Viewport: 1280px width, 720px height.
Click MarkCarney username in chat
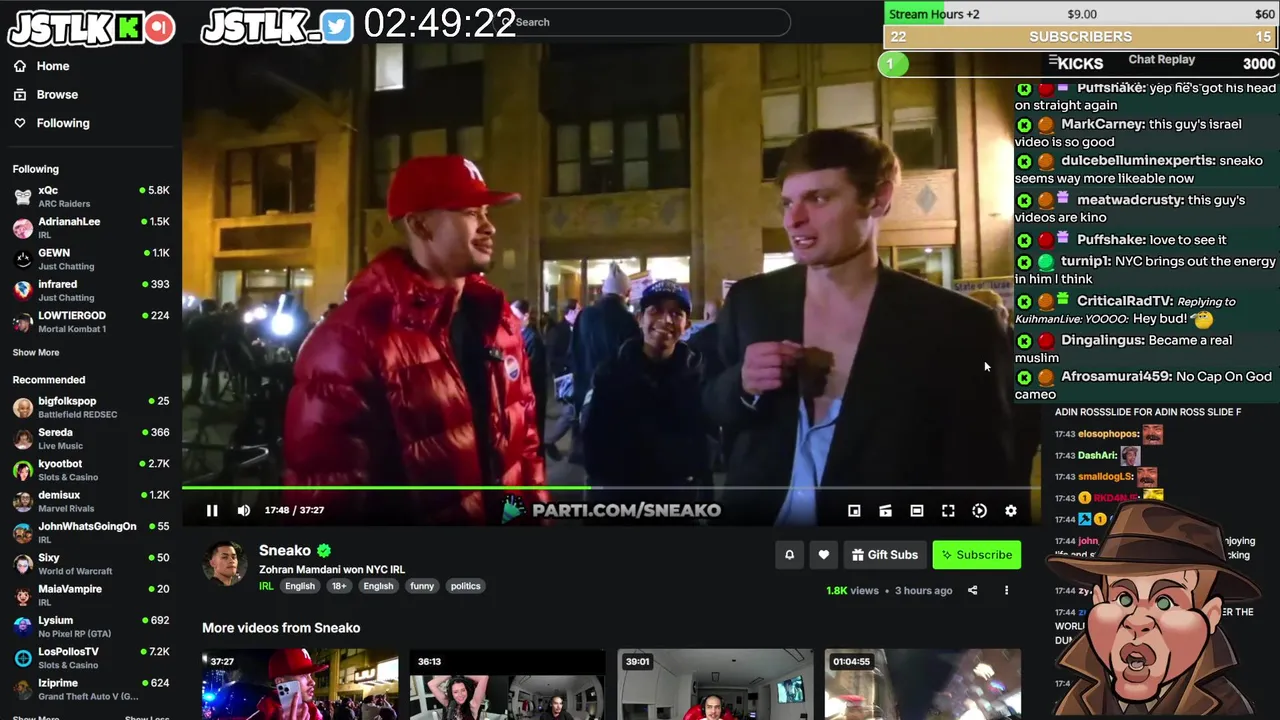(1102, 124)
